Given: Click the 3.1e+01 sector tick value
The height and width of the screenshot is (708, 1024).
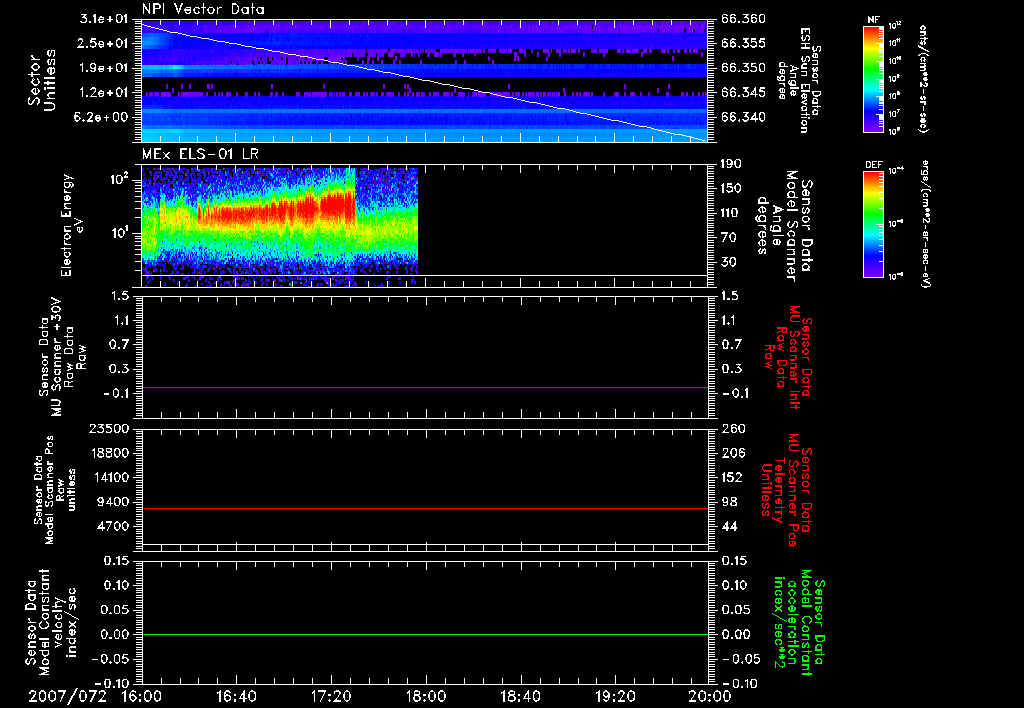Looking at the screenshot, I should (104, 18).
